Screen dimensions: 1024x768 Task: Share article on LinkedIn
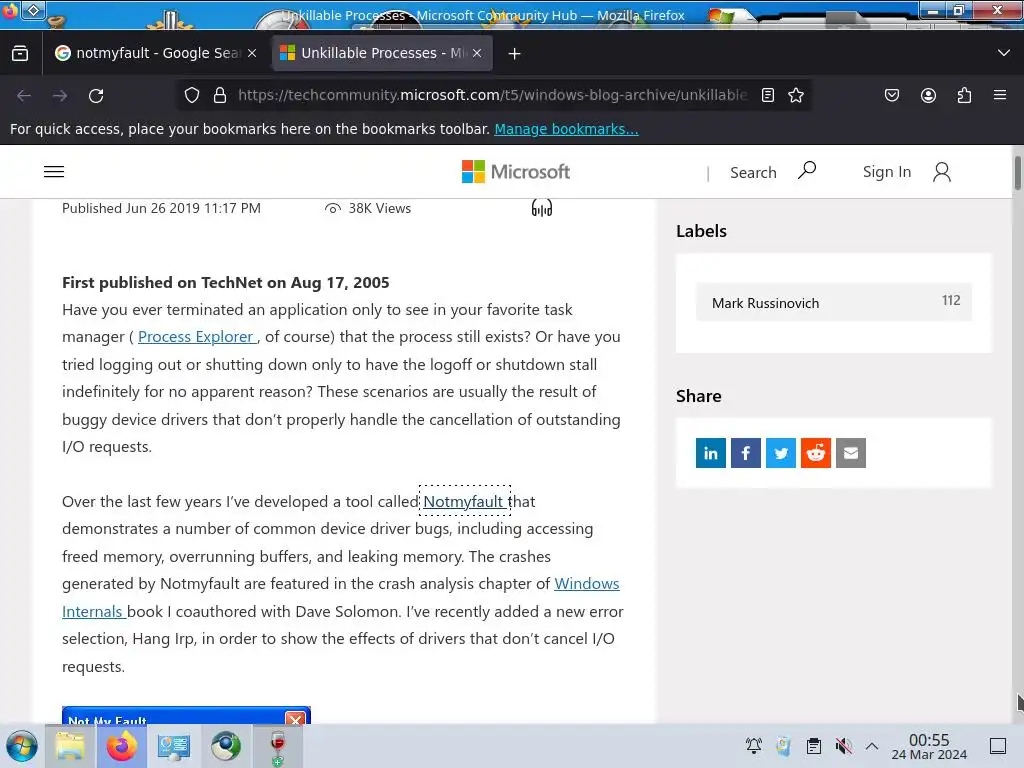coord(711,453)
